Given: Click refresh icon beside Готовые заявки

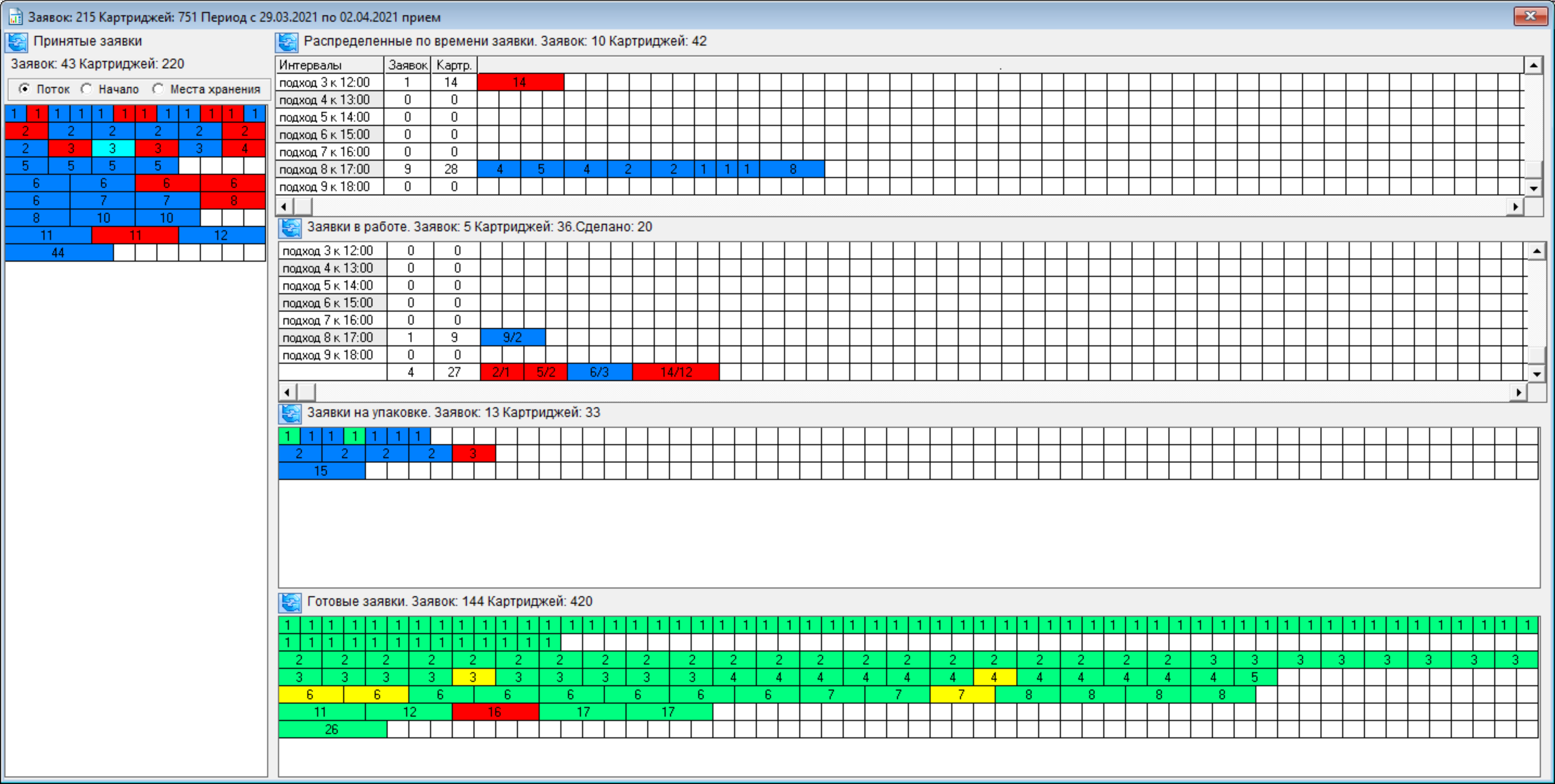Looking at the screenshot, I should (x=290, y=602).
